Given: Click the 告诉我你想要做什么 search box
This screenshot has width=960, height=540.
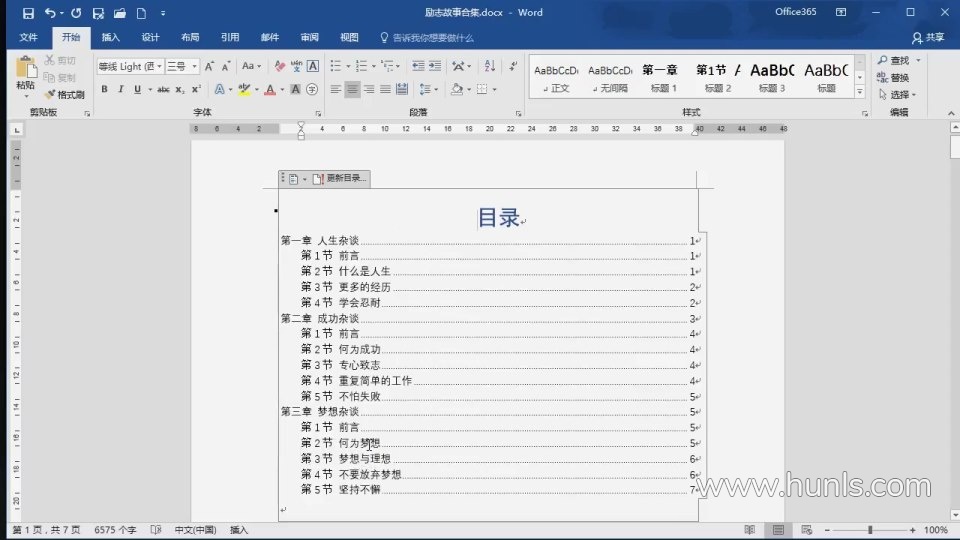Looking at the screenshot, I should [432, 37].
